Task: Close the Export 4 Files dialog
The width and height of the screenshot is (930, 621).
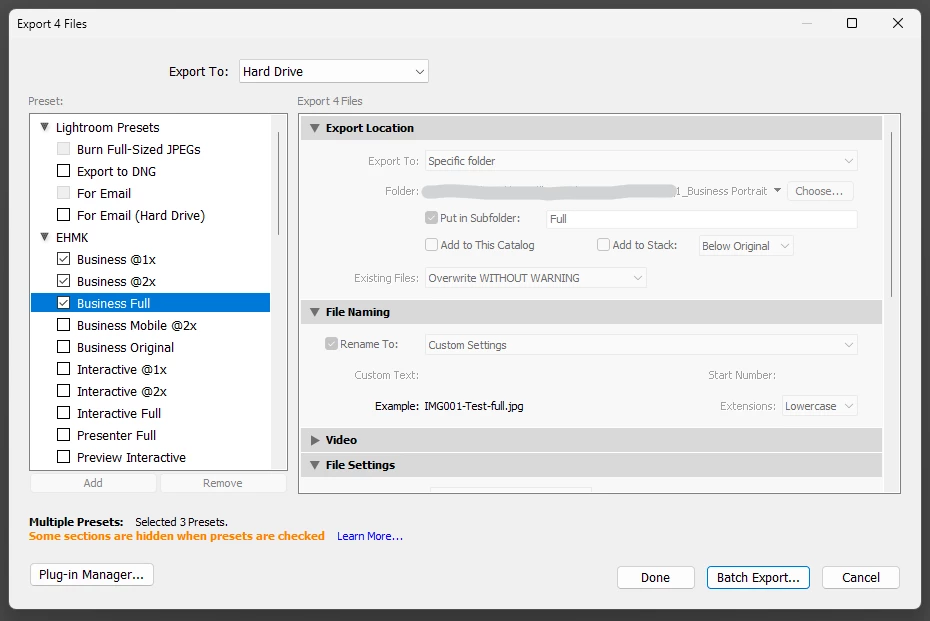Action: pos(898,23)
